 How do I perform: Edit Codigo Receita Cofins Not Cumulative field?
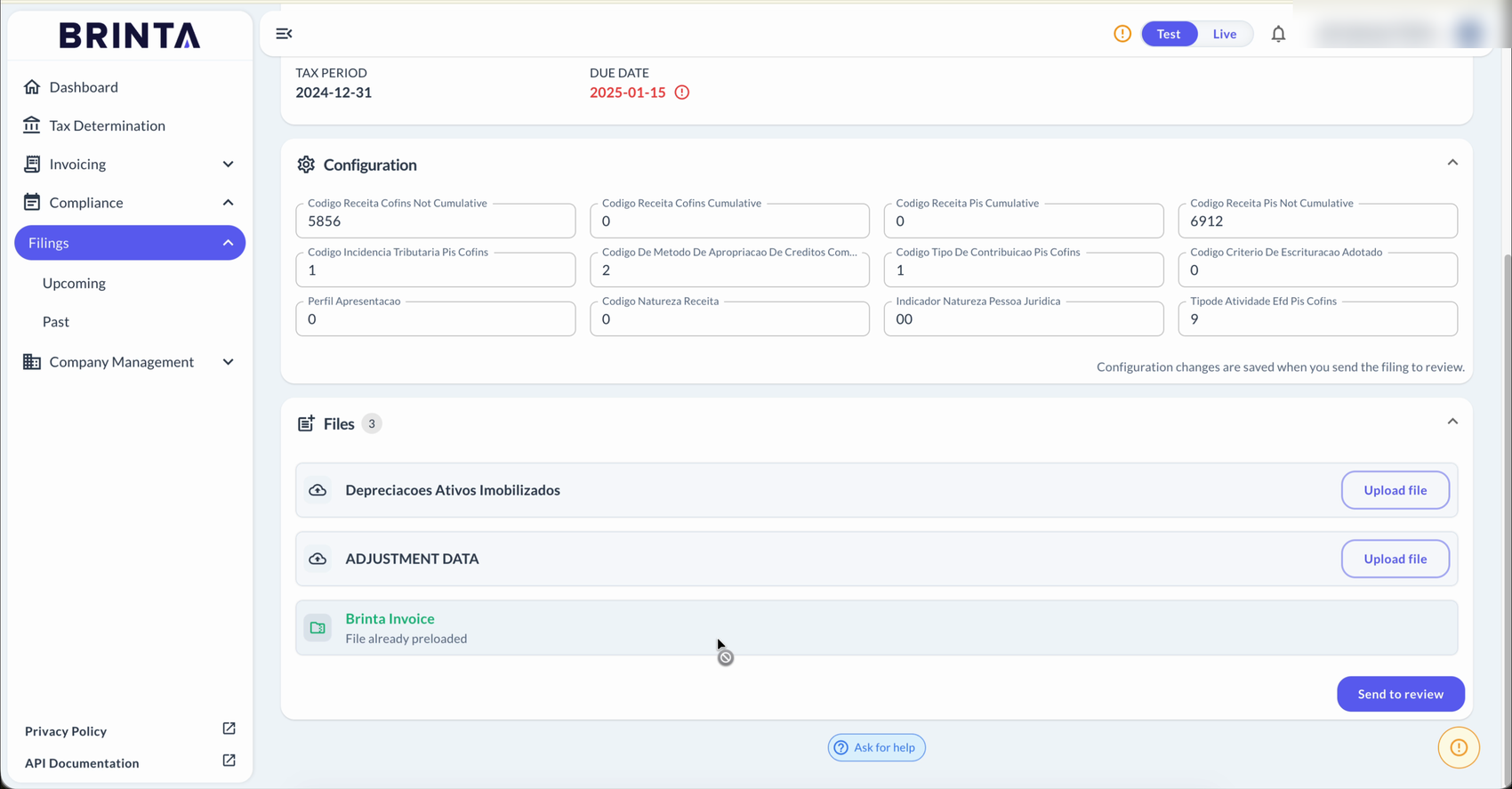(436, 221)
